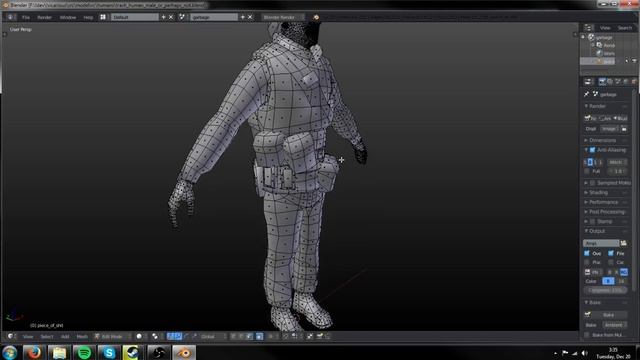Click the anti-aliasing filter size field
Screen dimensions: 640x360
pos(617,171)
